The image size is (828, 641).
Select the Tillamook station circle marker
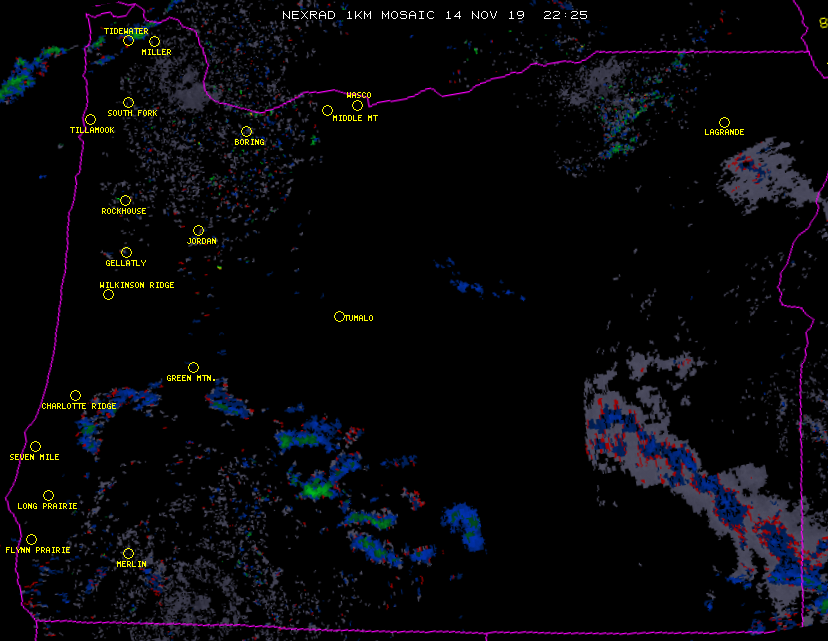(90, 119)
